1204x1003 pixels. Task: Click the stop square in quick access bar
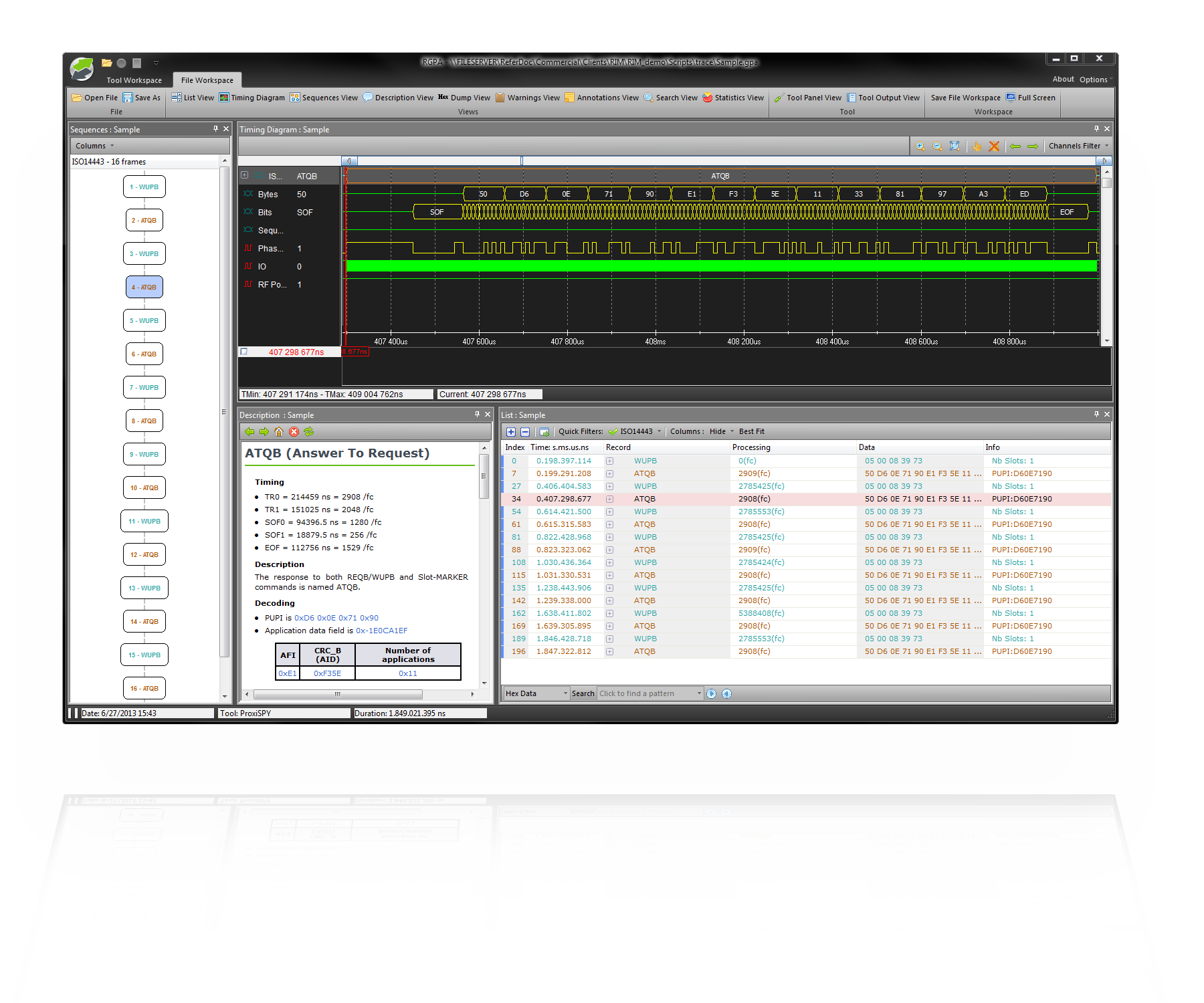click(x=137, y=63)
